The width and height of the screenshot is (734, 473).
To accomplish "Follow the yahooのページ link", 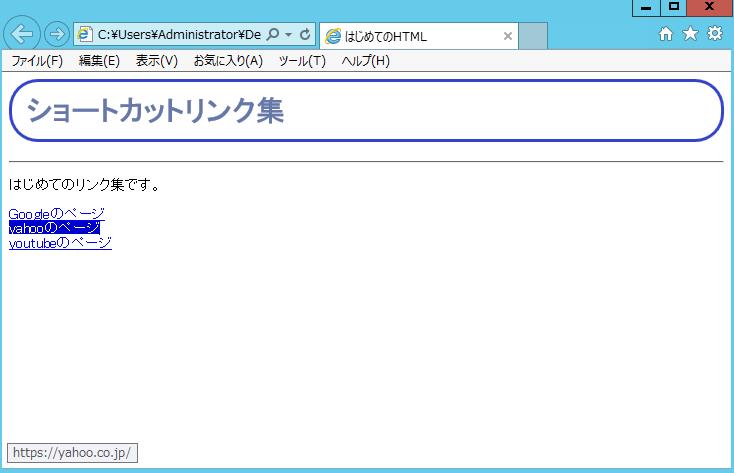I will (54, 228).
